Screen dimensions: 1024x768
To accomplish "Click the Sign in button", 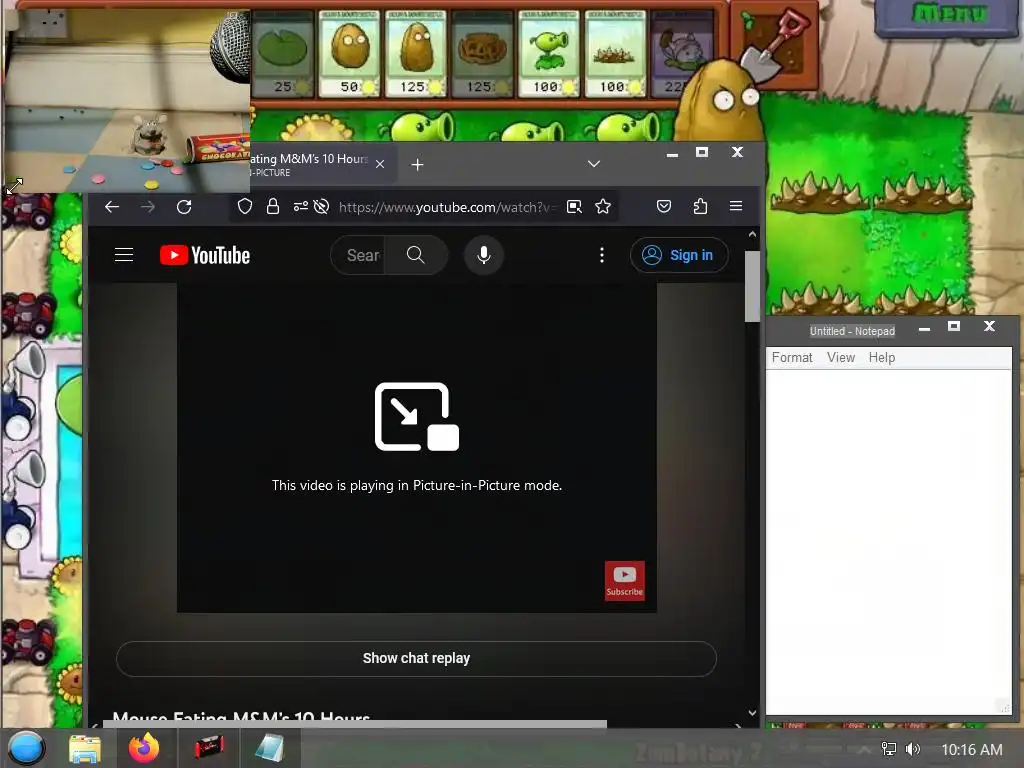I will coord(679,255).
